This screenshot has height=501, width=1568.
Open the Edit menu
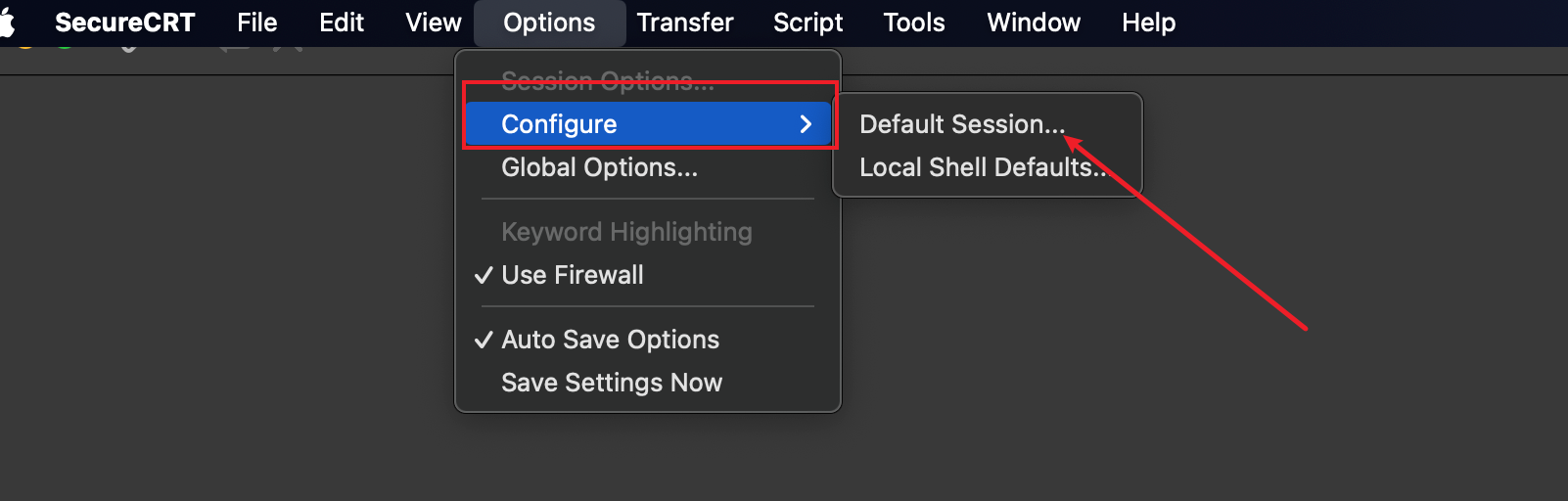[x=342, y=23]
